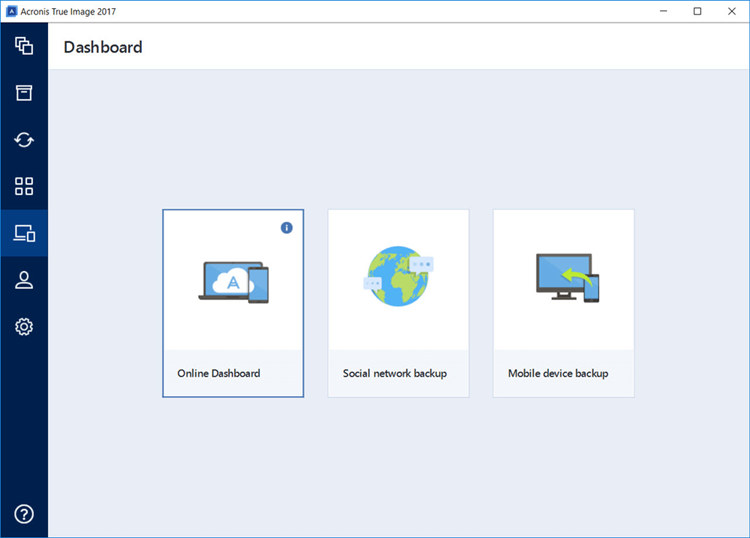Open Help via the question mark icon

click(24, 514)
